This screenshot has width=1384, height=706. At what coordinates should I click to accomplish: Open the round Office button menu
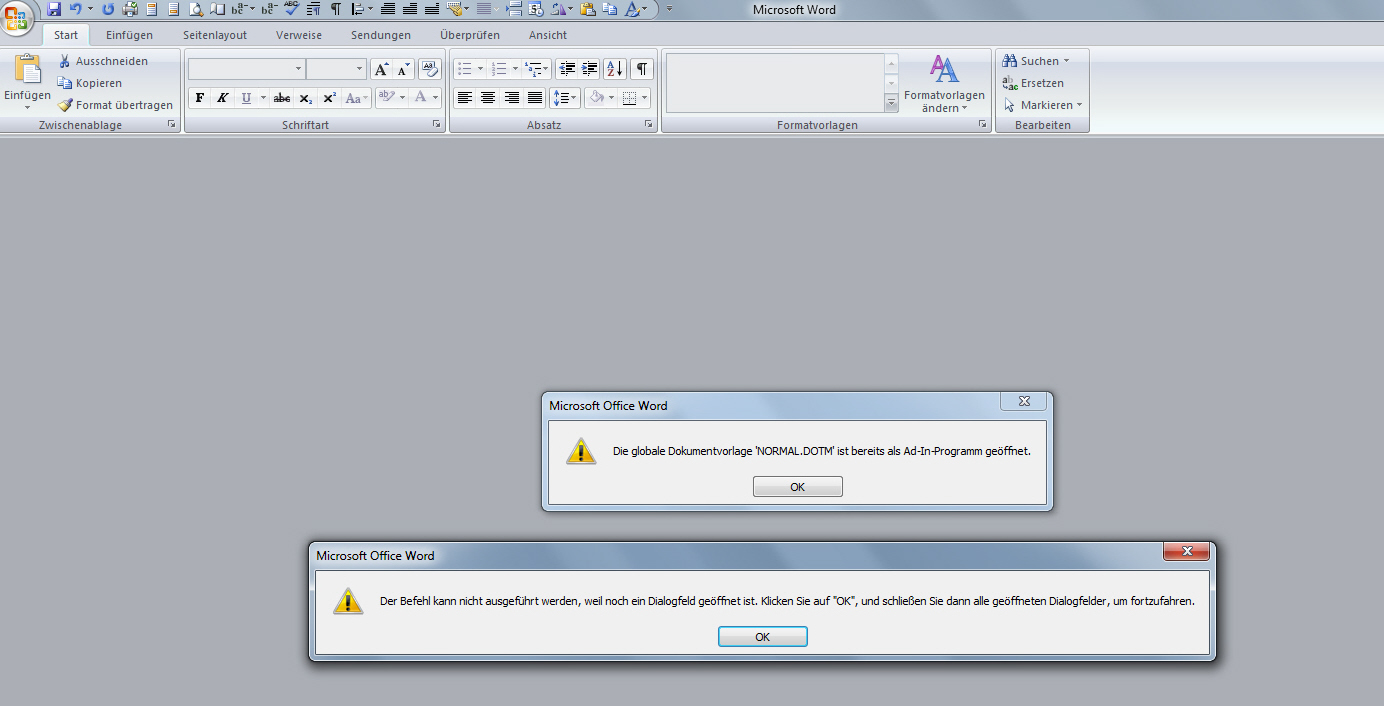(18, 19)
